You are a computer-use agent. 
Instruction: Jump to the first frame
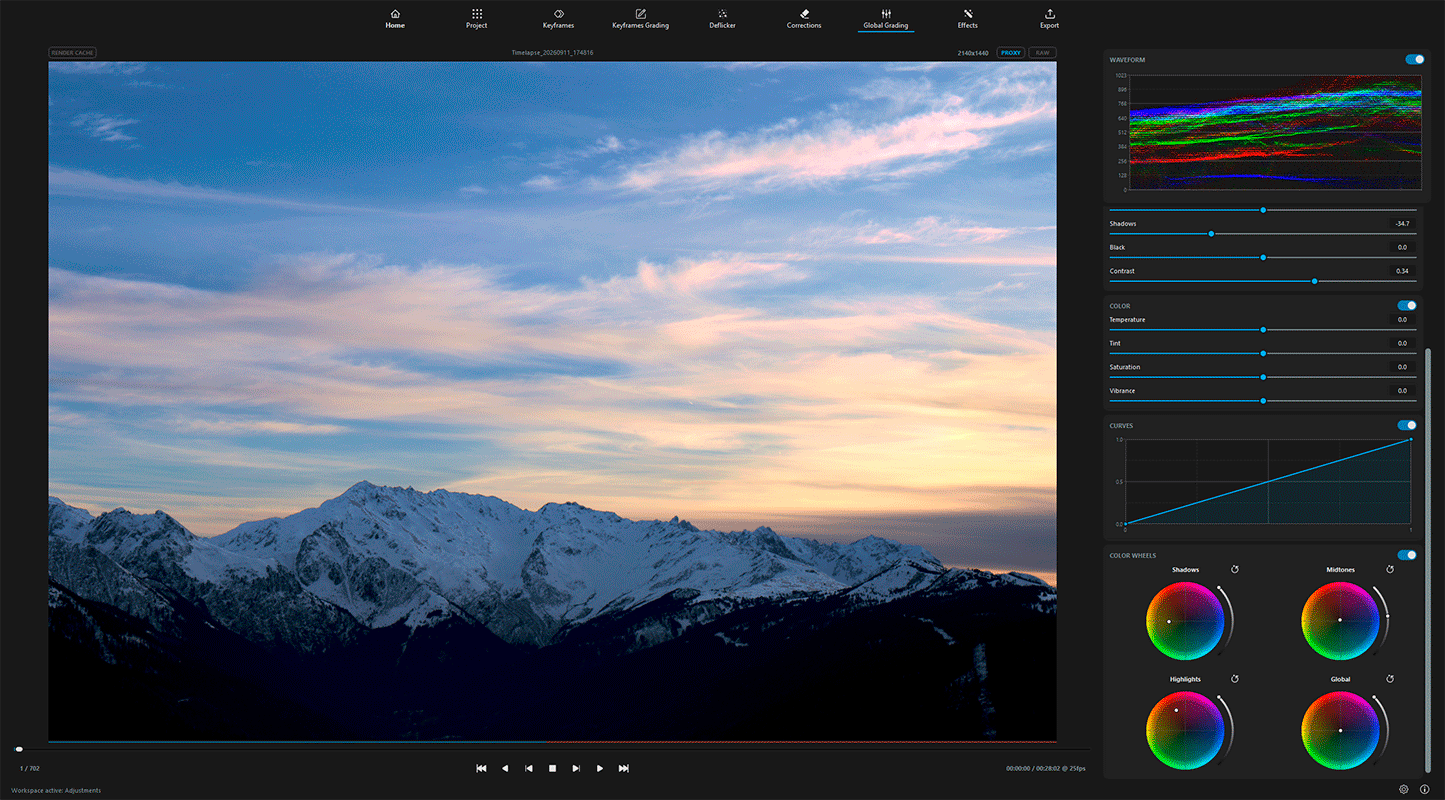tap(481, 768)
